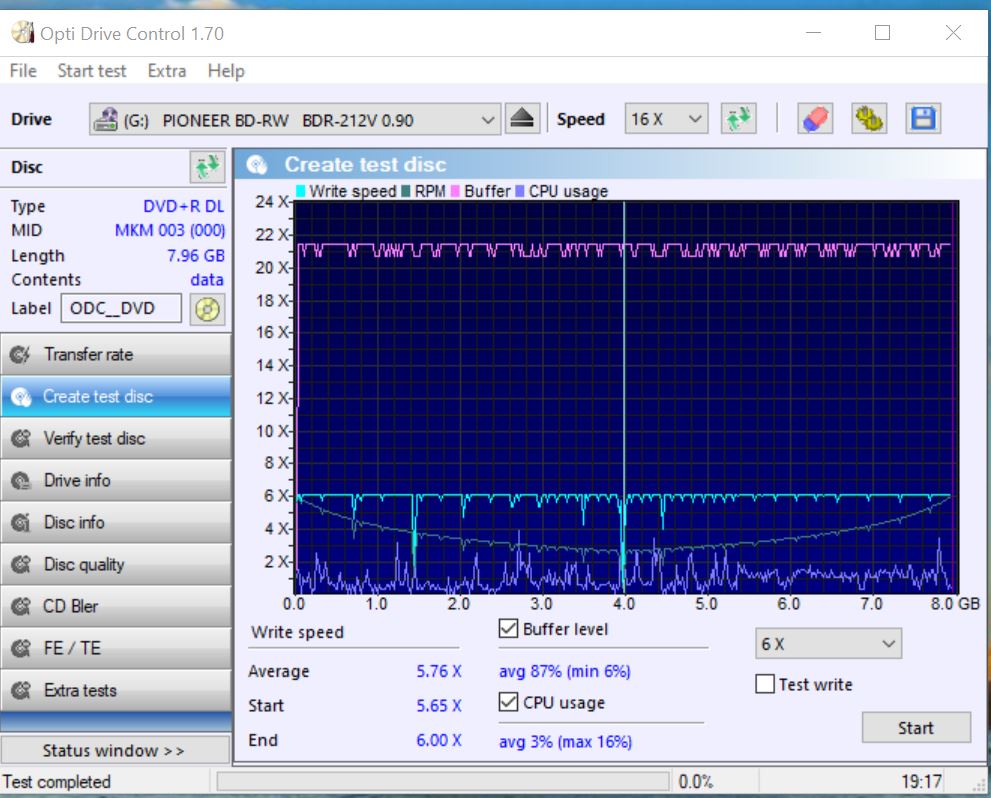Click the eject disc icon

click(521, 119)
